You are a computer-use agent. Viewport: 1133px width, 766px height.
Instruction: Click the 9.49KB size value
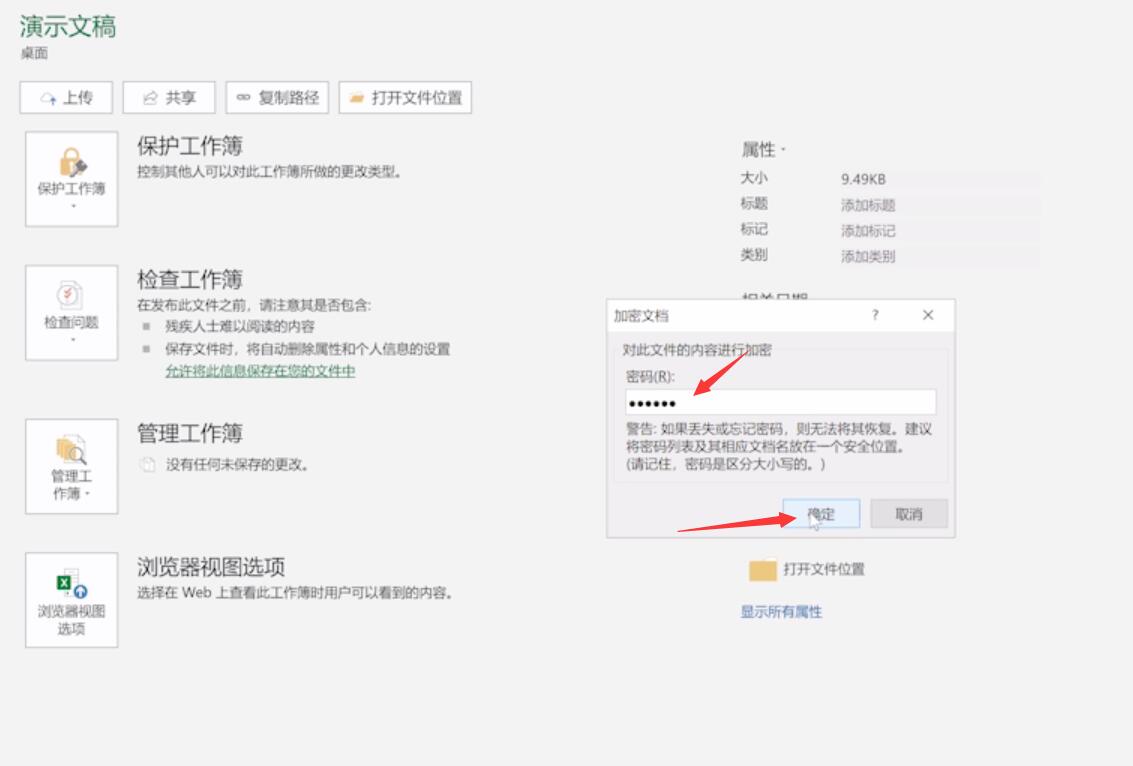pyautogui.click(x=863, y=179)
